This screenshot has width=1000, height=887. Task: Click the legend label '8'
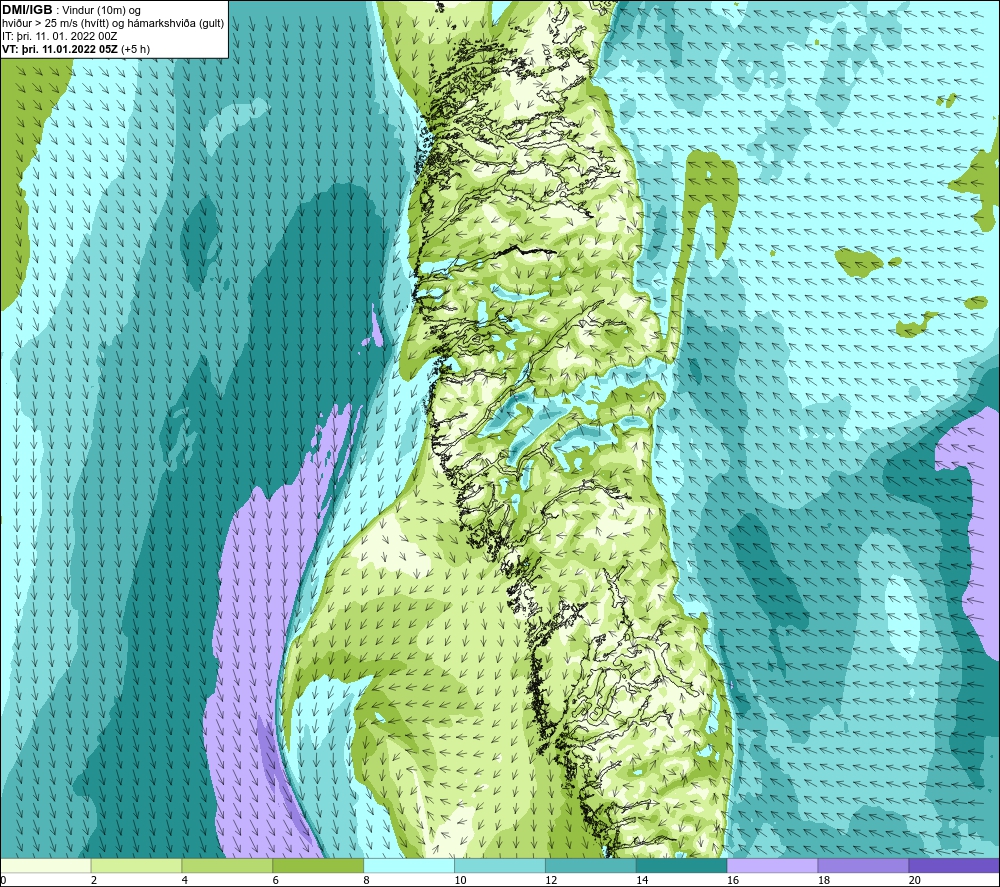click(367, 880)
